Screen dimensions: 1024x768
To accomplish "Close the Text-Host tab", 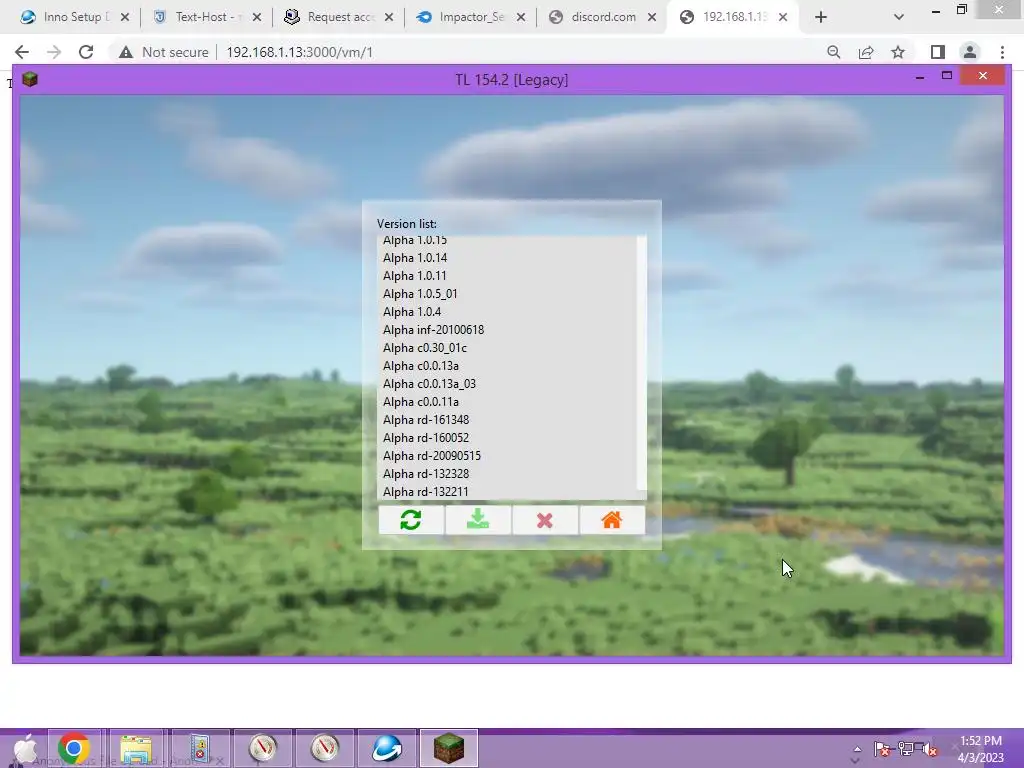I will [x=257, y=18].
